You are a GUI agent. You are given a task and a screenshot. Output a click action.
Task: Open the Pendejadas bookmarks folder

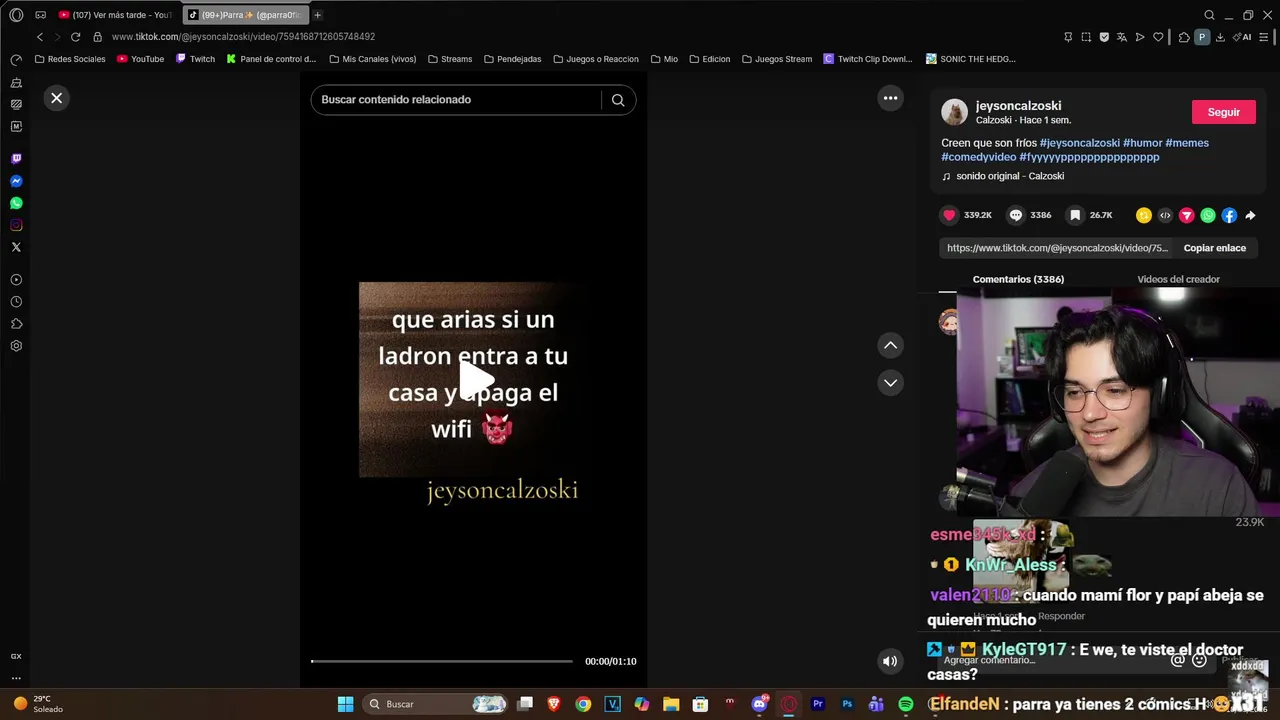(513, 59)
